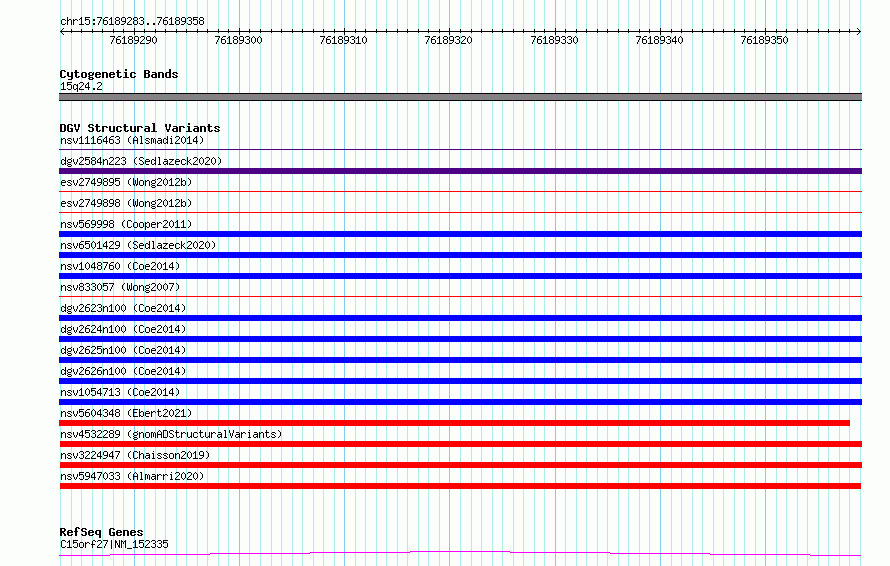
Task: Click the red bar under nsv4532289
Action: pyautogui.click(x=460, y=444)
